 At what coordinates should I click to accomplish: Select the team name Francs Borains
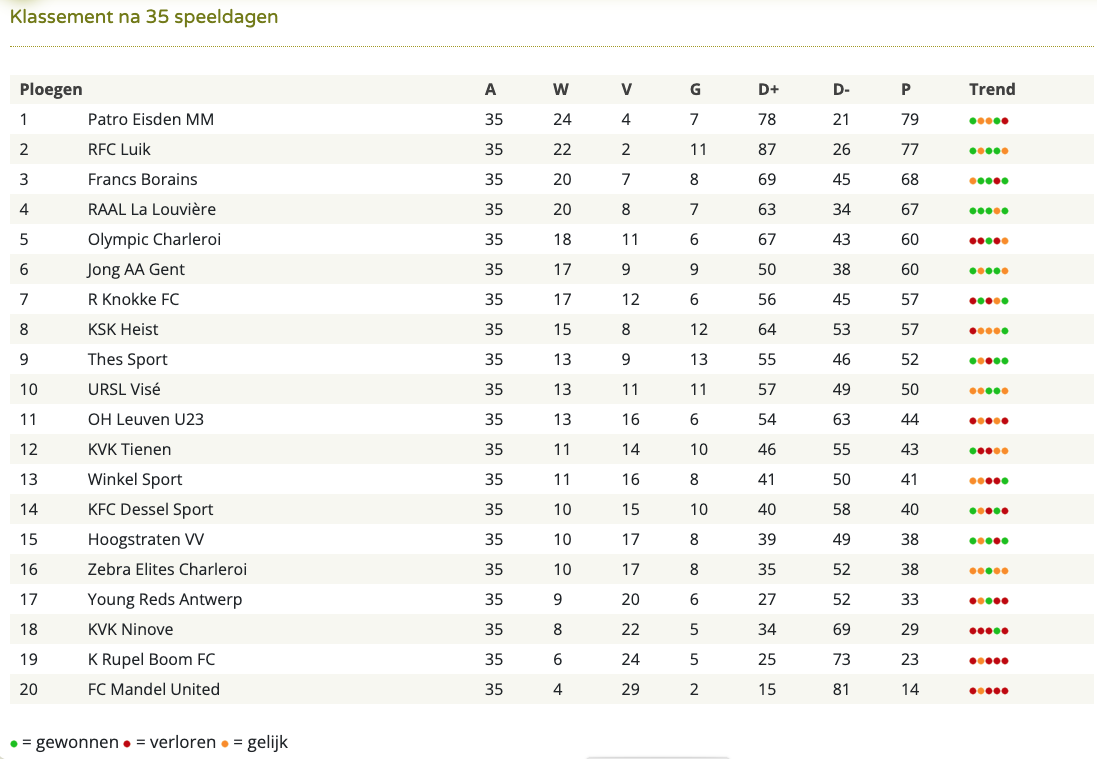(x=143, y=179)
